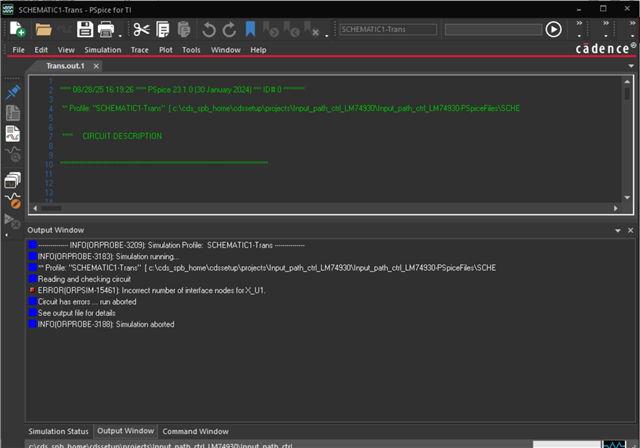This screenshot has width=640, height=448.
Task: Select the 'Reading and checking circuit' line
Action: pos(84,279)
